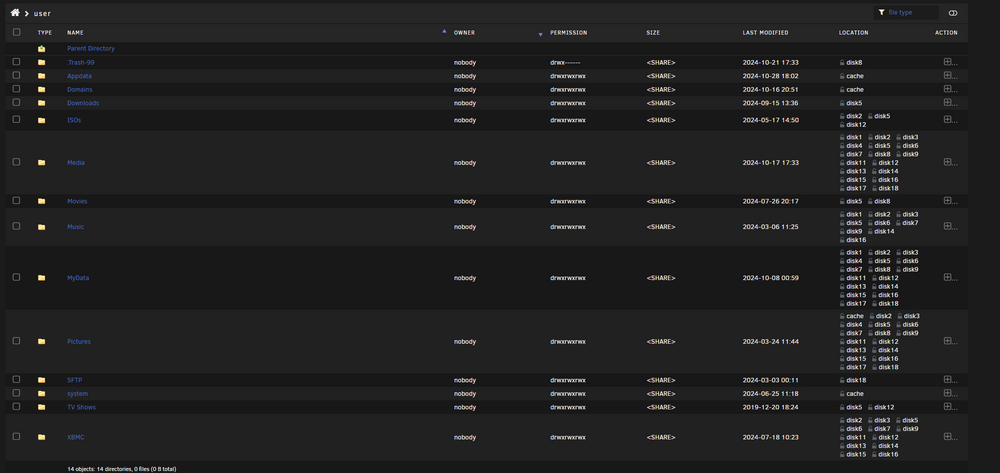The width and height of the screenshot is (1000, 473).
Task: Open the Appdata folder link
Action: click(x=79, y=76)
